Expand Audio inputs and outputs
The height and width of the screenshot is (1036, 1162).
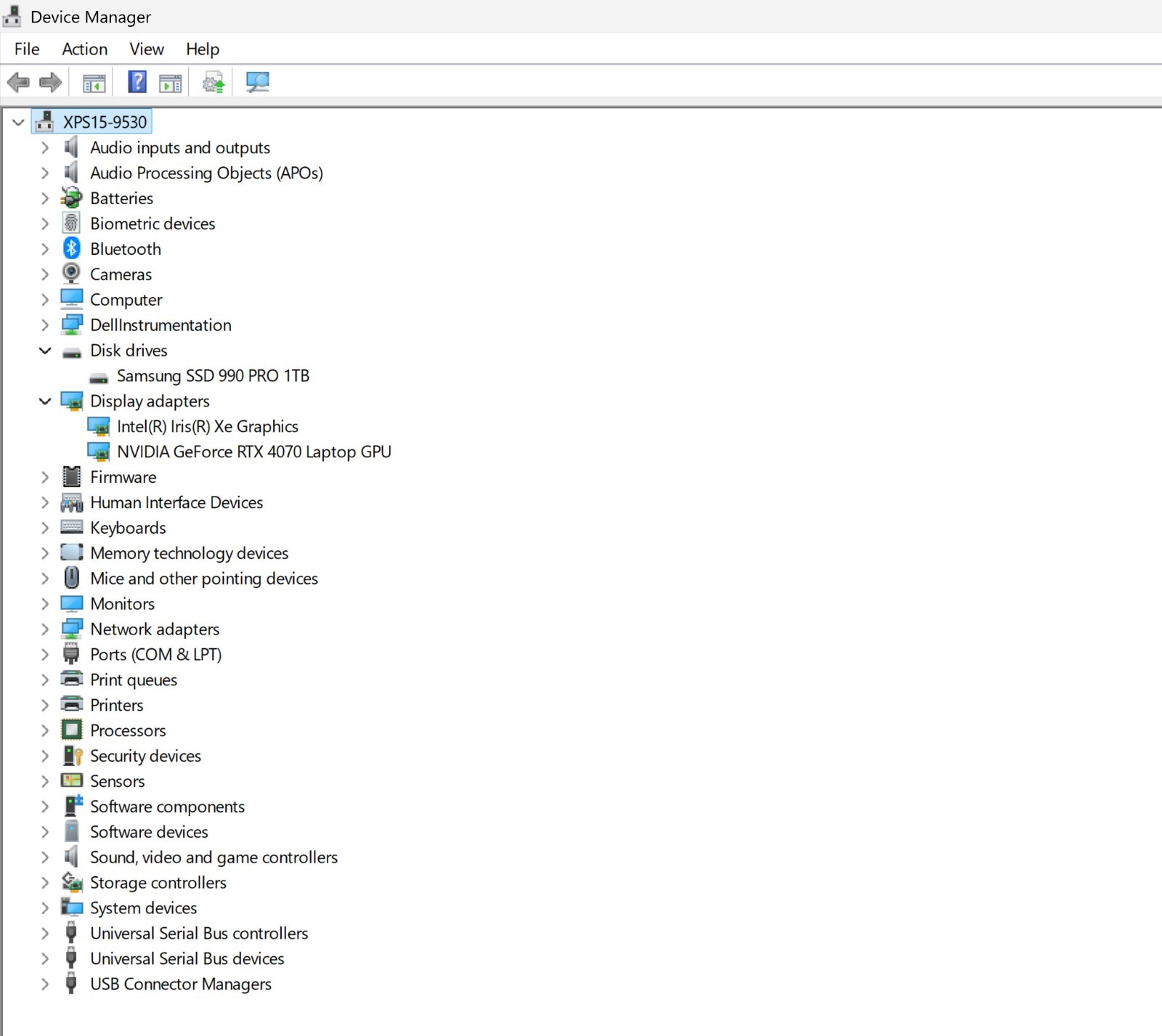pyautogui.click(x=45, y=147)
